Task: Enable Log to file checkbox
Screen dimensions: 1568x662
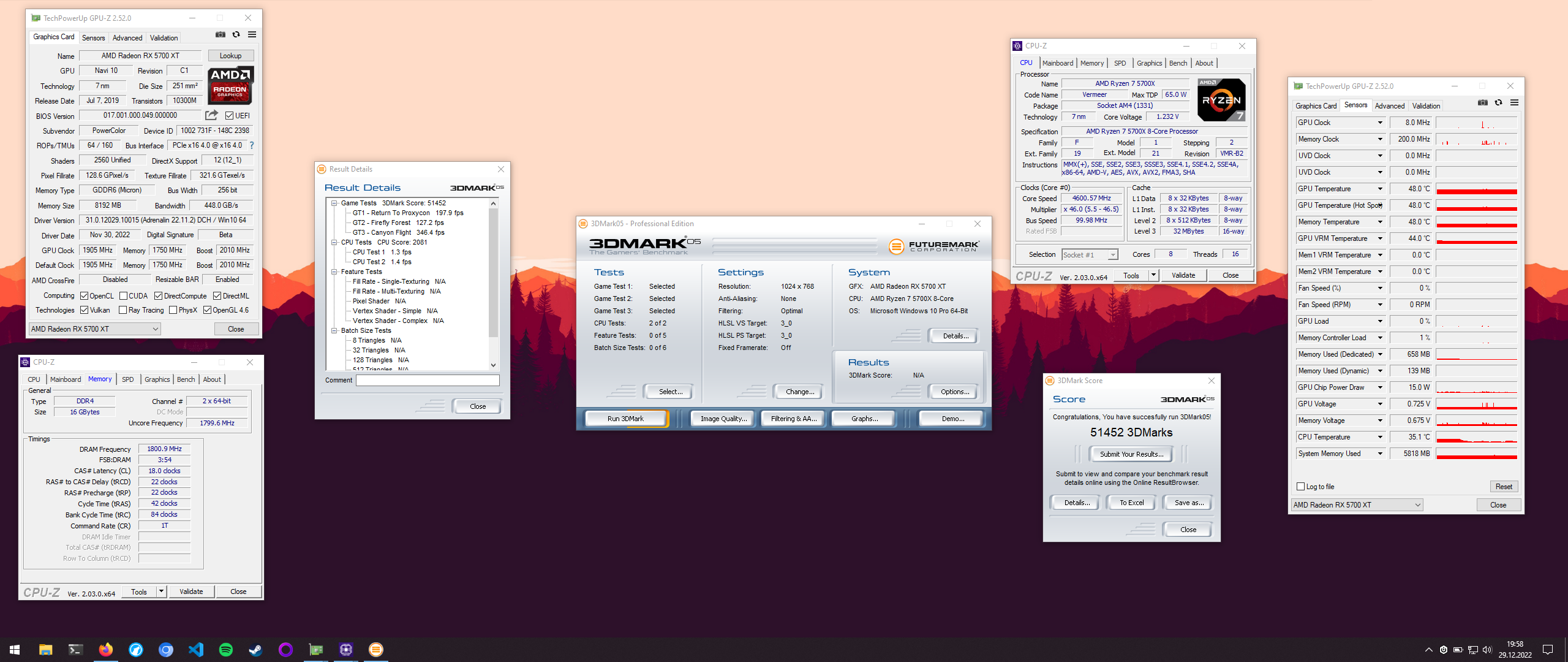Action: pos(1301,487)
